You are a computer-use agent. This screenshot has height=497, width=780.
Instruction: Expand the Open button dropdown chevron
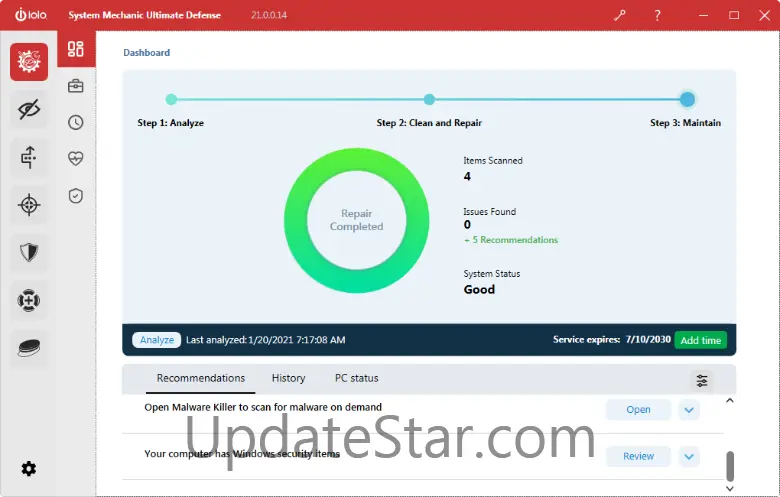(x=689, y=410)
